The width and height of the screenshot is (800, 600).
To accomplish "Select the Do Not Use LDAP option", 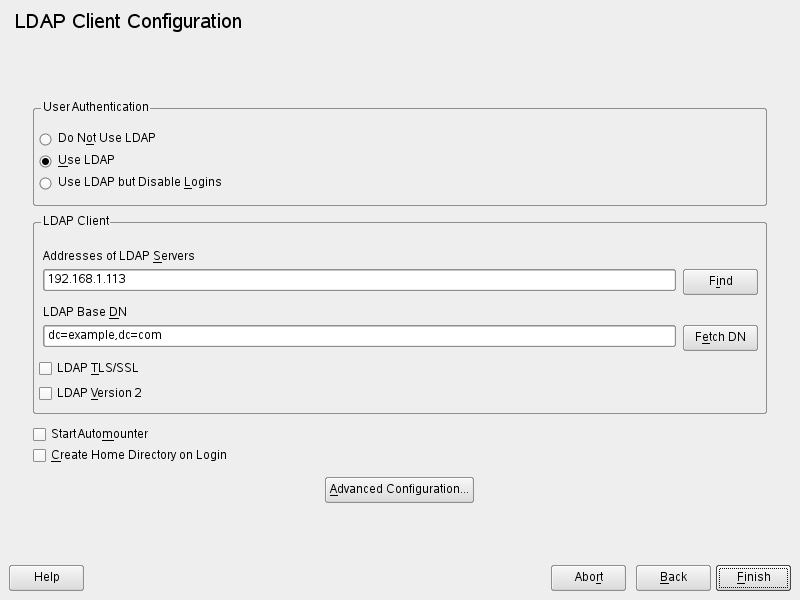I will (46, 139).
